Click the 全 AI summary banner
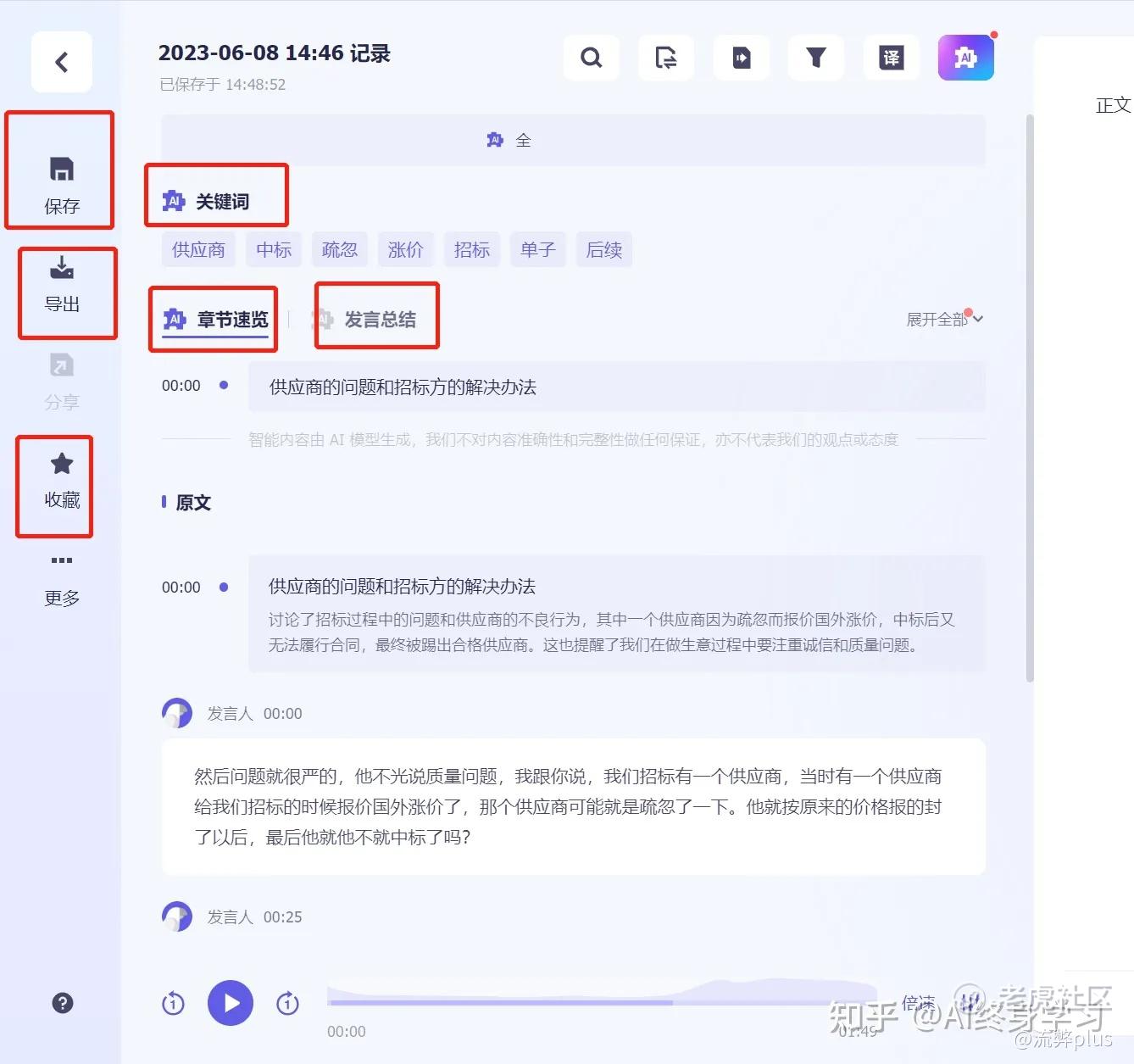 (573, 140)
